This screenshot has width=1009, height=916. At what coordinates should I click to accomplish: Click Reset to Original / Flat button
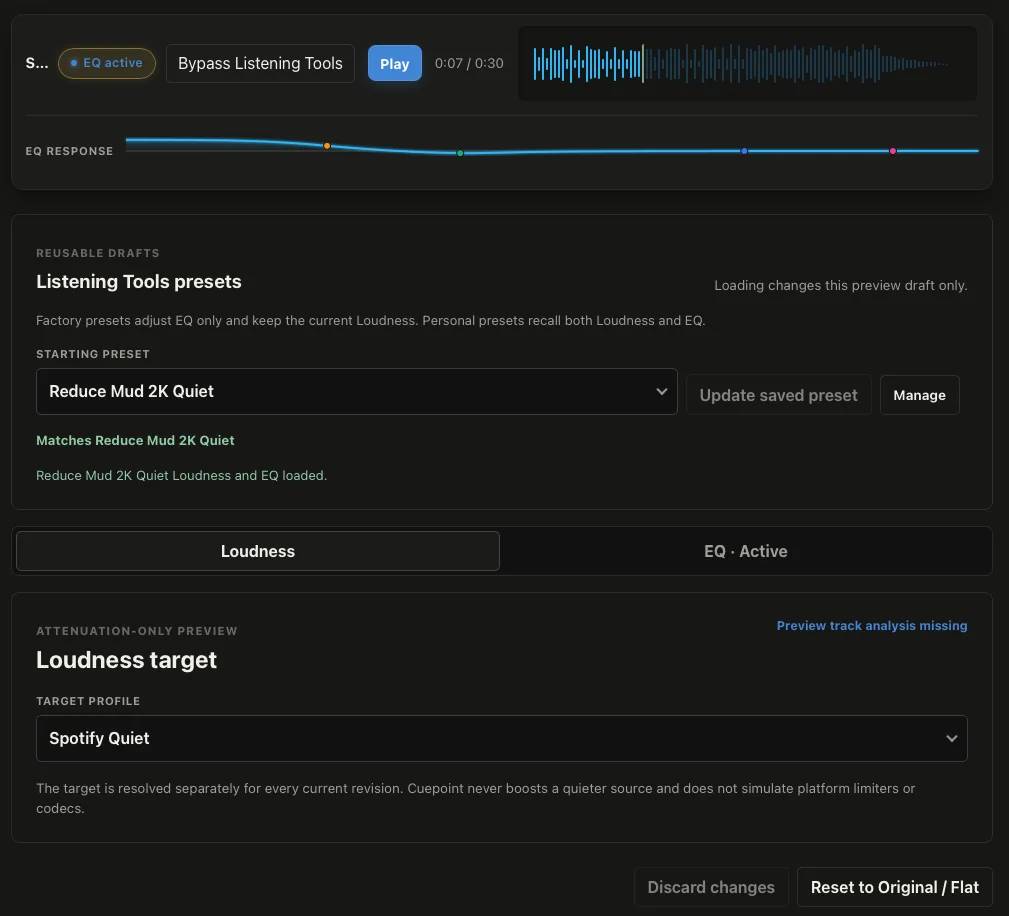click(x=894, y=887)
